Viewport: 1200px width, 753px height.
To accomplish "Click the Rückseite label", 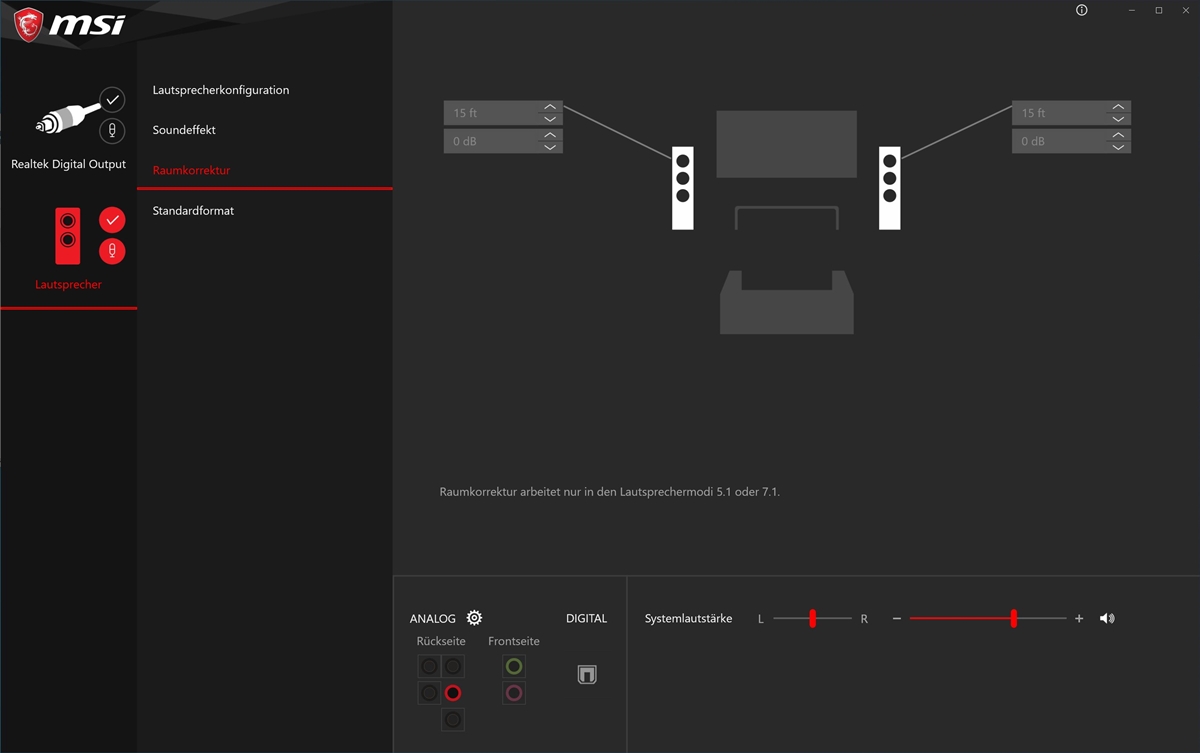I will click(x=441, y=642).
